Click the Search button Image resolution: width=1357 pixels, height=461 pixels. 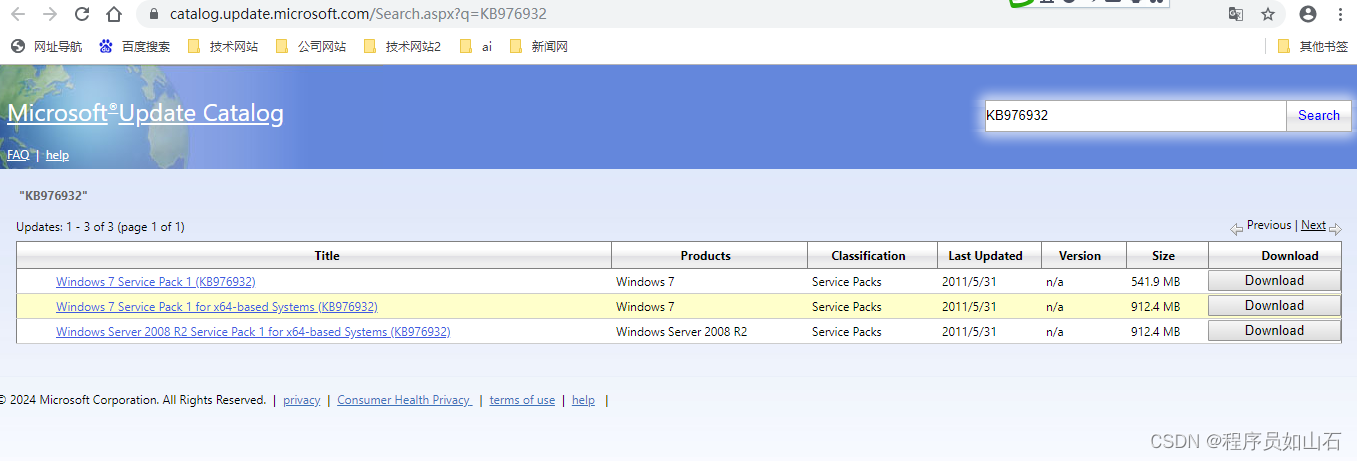pyautogui.click(x=1319, y=116)
